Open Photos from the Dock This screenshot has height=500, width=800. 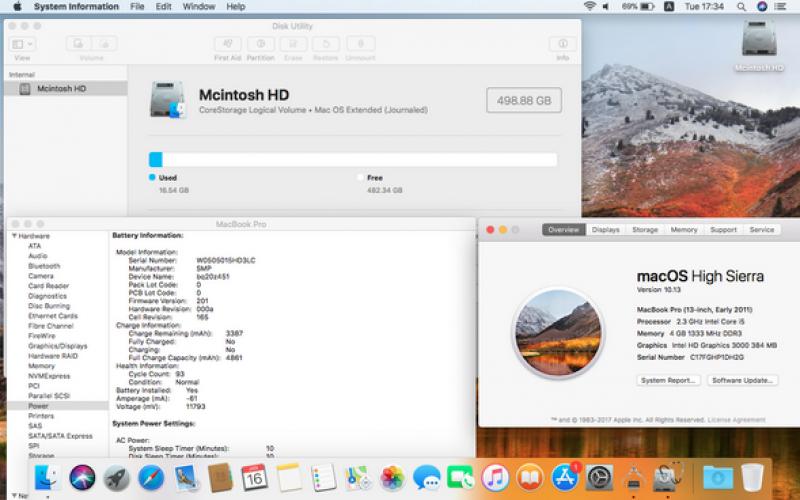392,478
